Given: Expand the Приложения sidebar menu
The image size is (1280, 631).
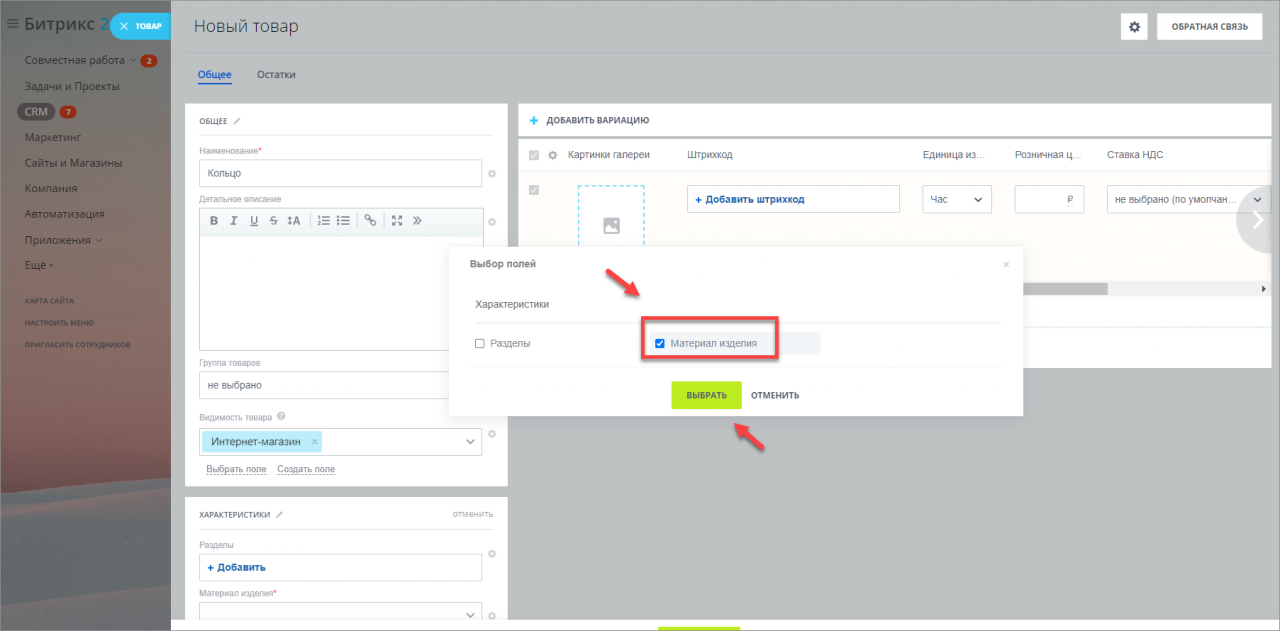Looking at the screenshot, I should tap(64, 240).
